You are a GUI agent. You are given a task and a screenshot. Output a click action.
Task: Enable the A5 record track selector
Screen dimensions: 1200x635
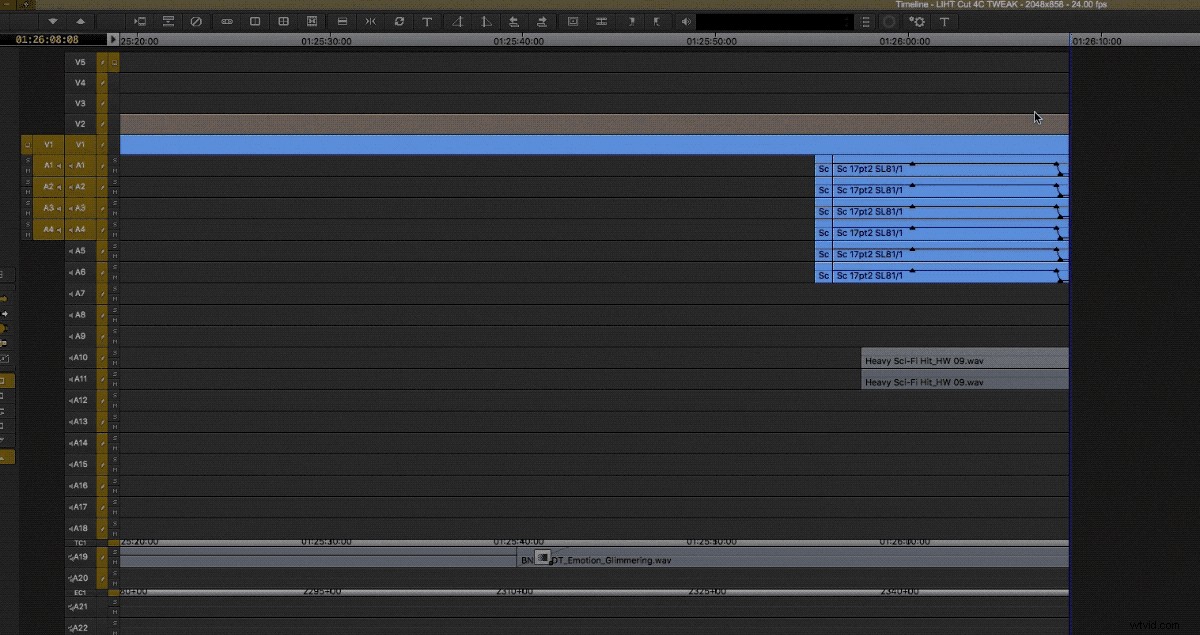tap(80, 250)
